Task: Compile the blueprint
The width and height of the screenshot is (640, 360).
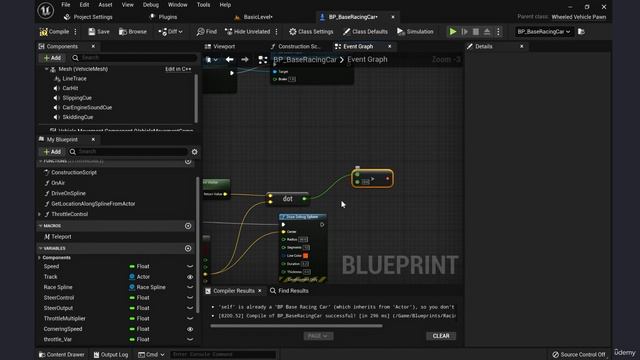Action: pos(54,31)
